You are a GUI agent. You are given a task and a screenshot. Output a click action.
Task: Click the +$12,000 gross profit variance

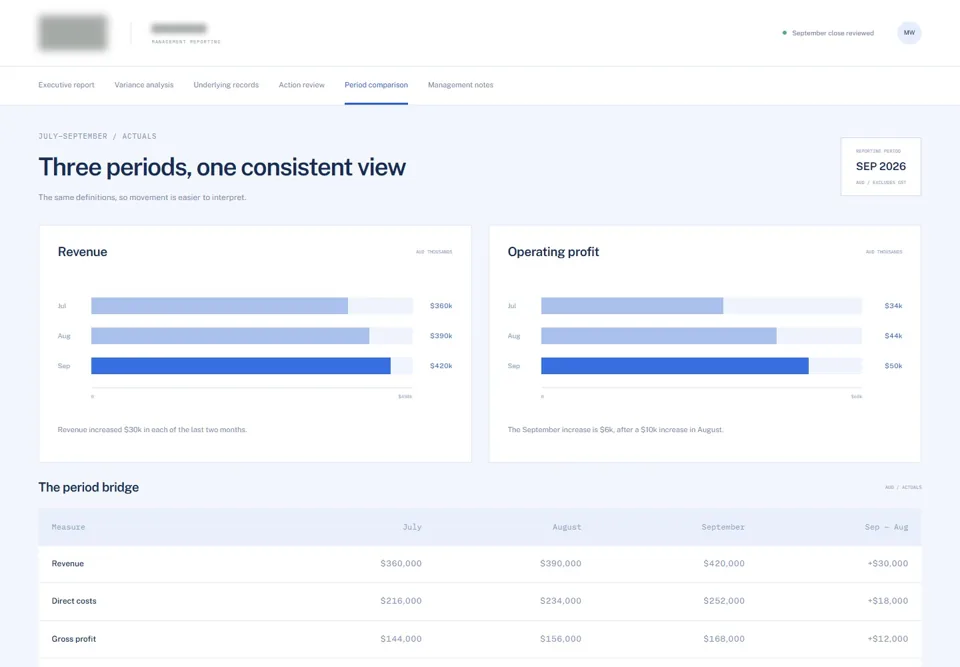tap(888, 639)
